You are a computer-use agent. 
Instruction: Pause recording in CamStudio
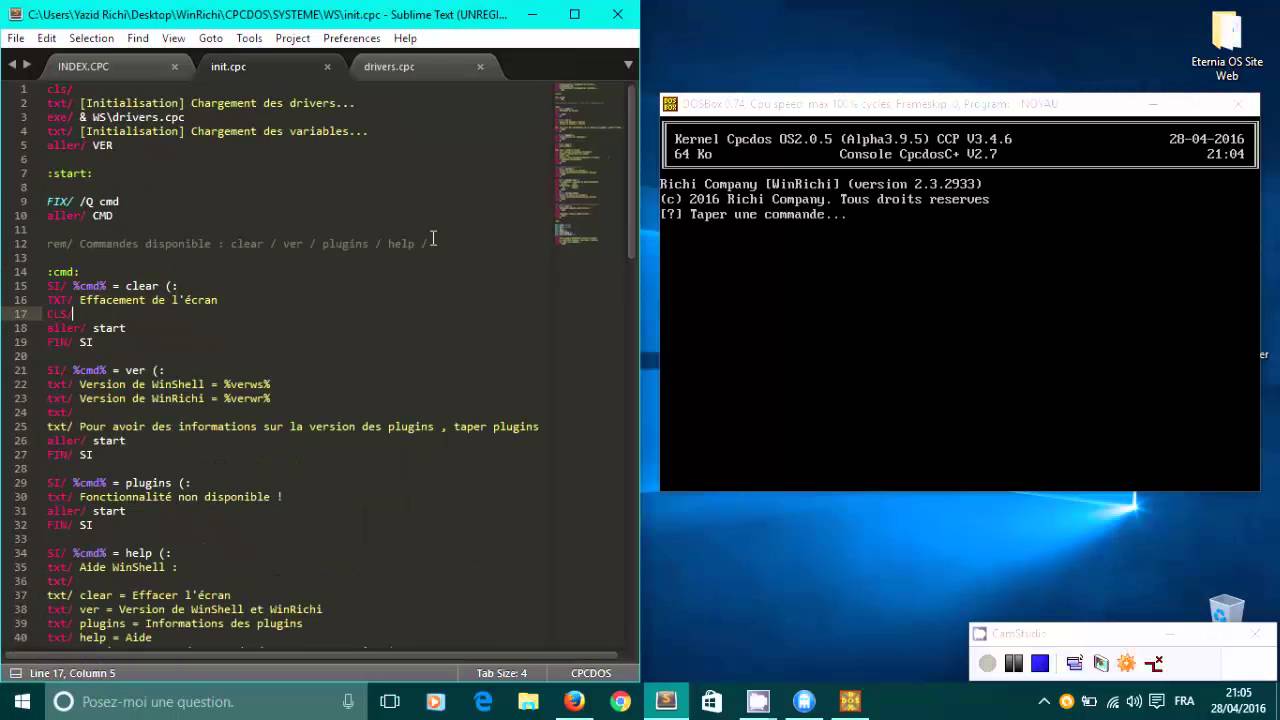[1014, 663]
